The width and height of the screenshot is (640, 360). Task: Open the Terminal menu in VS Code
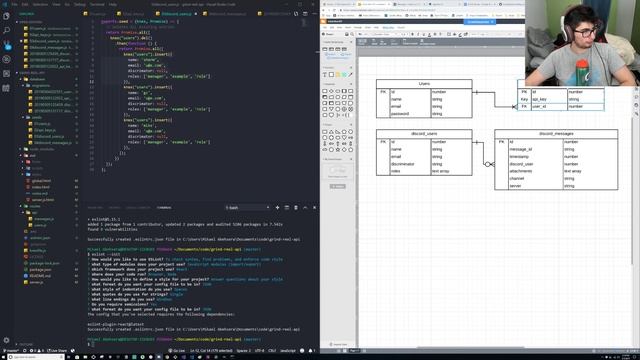97,4
